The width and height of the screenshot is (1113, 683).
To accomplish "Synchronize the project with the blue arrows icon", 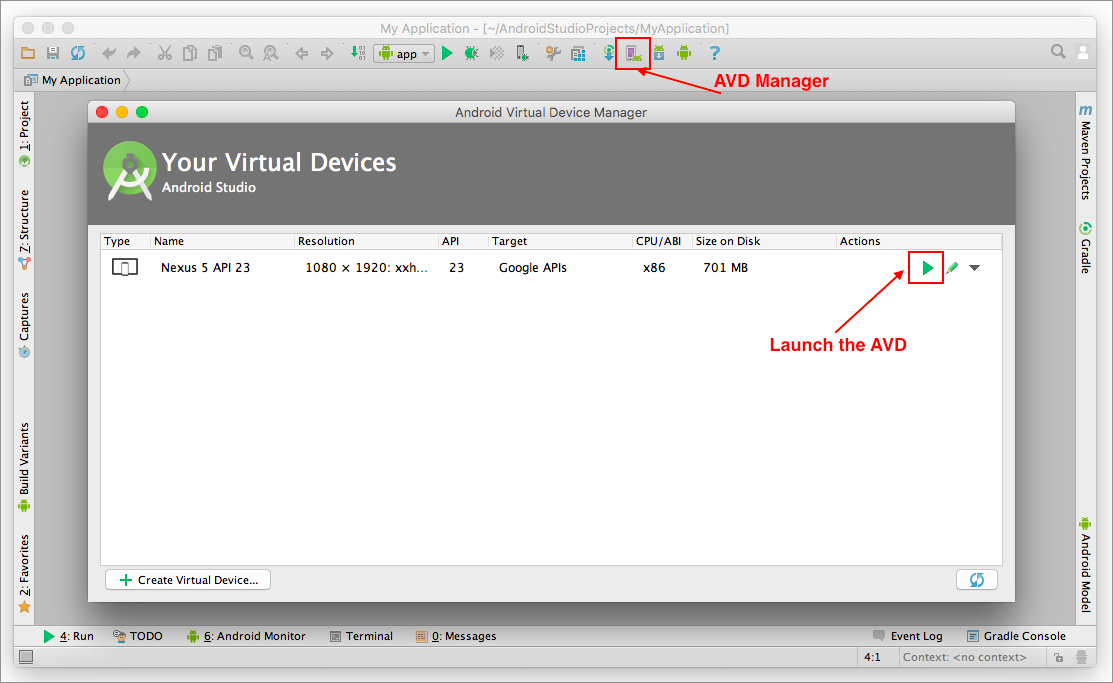I will point(78,53).
